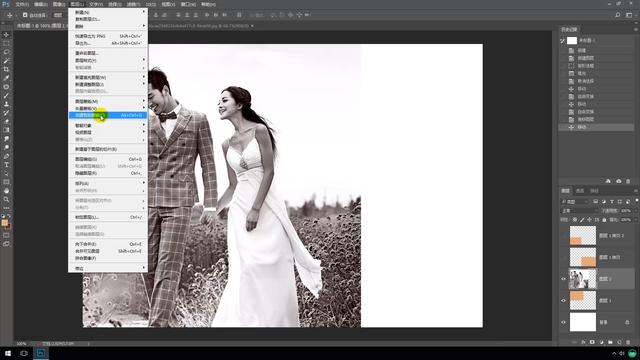Select the Zoom tool

[x=6, y=199]
